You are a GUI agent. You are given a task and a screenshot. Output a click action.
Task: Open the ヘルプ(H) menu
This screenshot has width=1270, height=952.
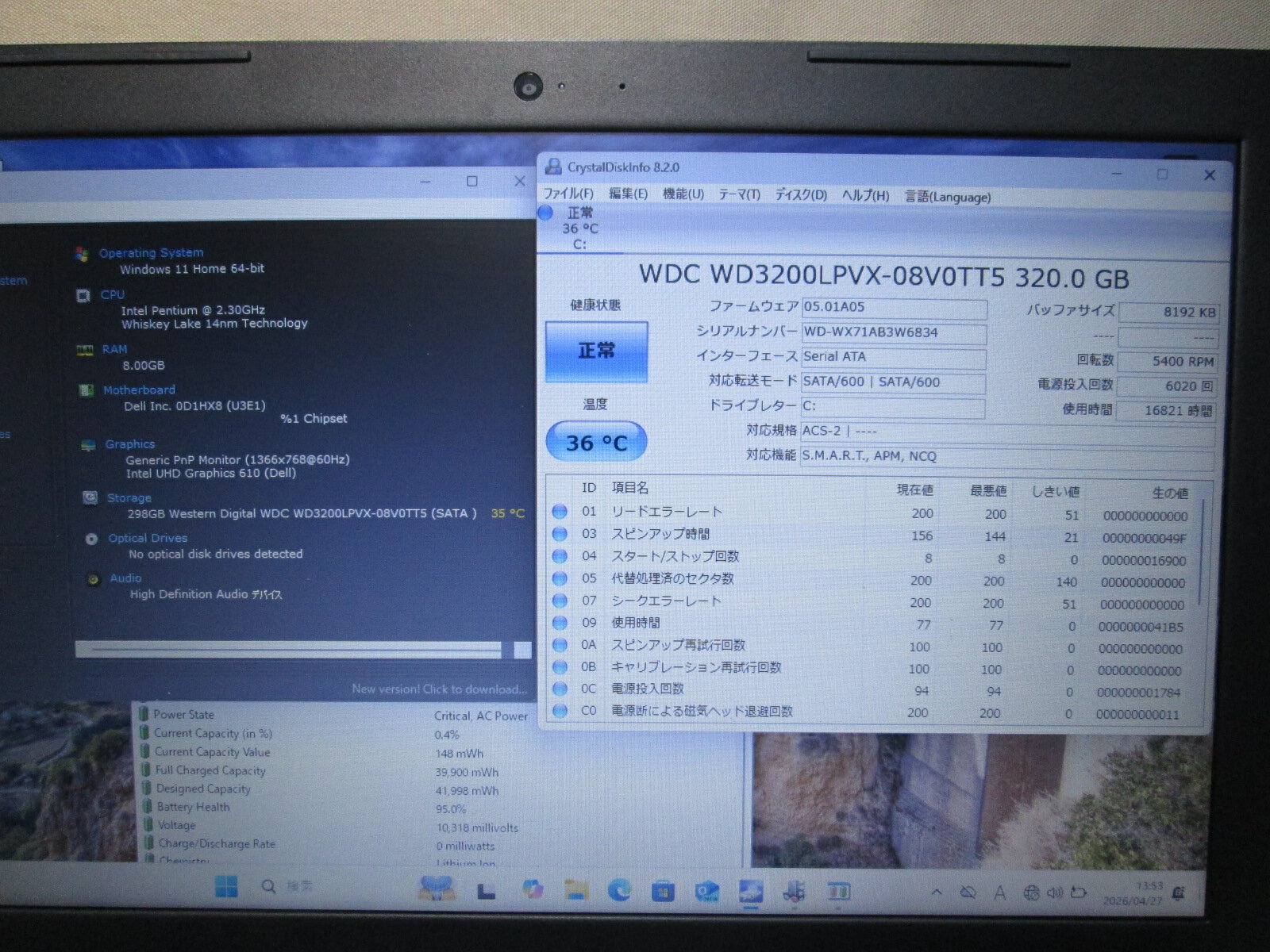(866, 196)
